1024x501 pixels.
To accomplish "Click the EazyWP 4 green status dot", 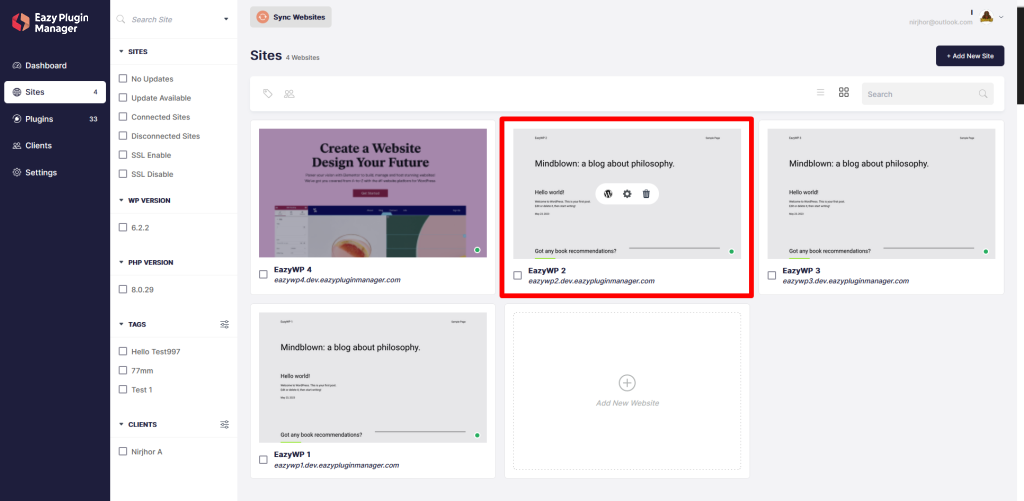I will pyautogui.click(x=477, y=250).
